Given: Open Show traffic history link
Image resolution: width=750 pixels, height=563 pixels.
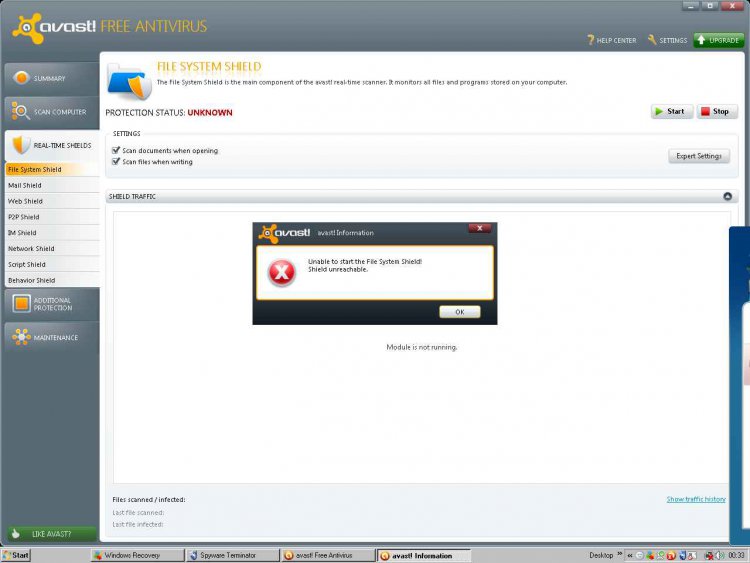Looking at the screenshot, I should 696,499.
